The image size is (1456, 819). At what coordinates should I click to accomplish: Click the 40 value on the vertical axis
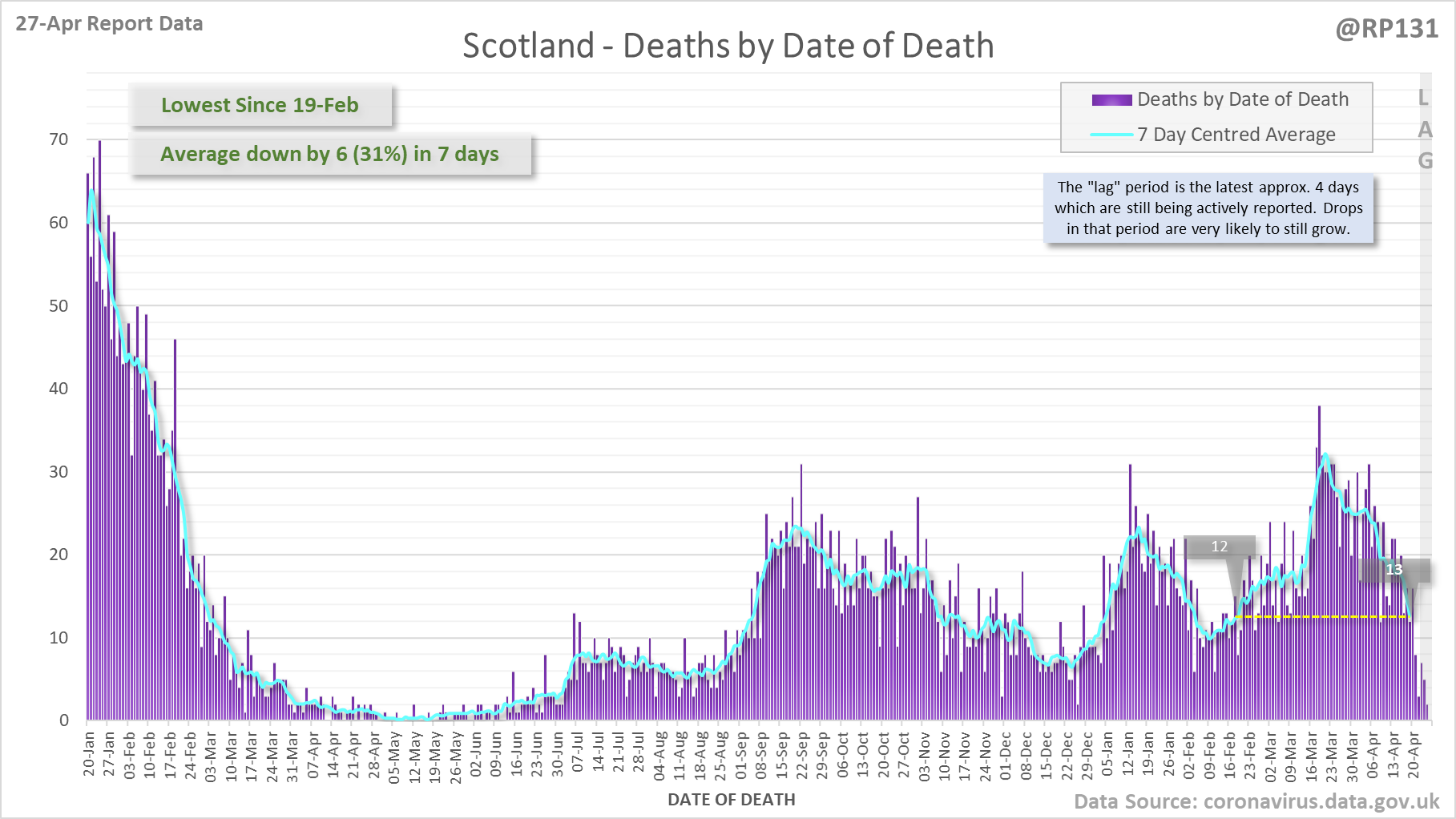click(58, 389)
